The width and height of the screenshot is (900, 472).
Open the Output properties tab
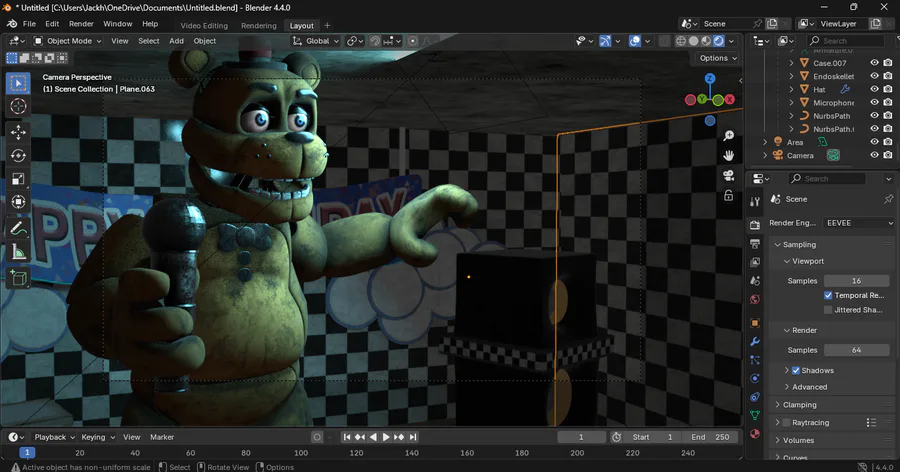coord(755,244)
